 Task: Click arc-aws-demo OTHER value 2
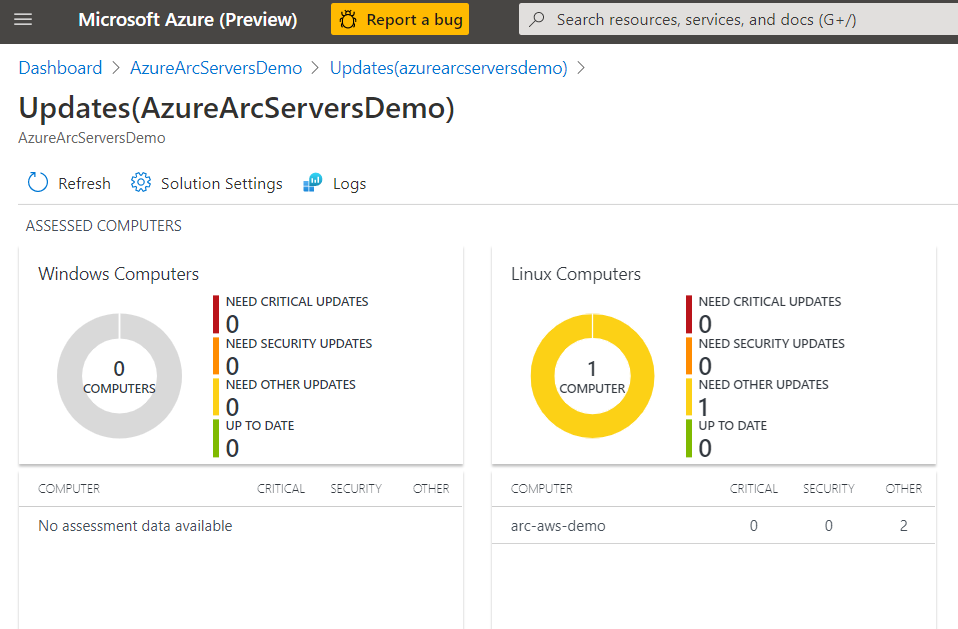pyautogui.click(x=904, y=526)
